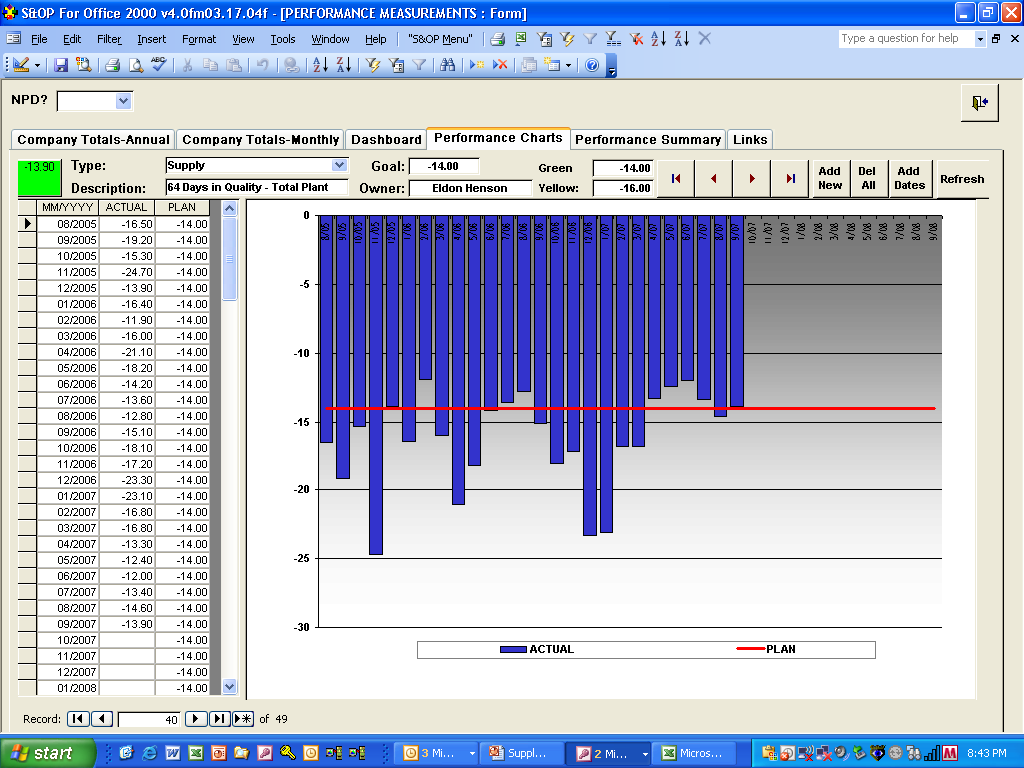Select the Find binoculars icon
The width and height of the screenshot is (1024, 768).
click(x=447, y=66)
